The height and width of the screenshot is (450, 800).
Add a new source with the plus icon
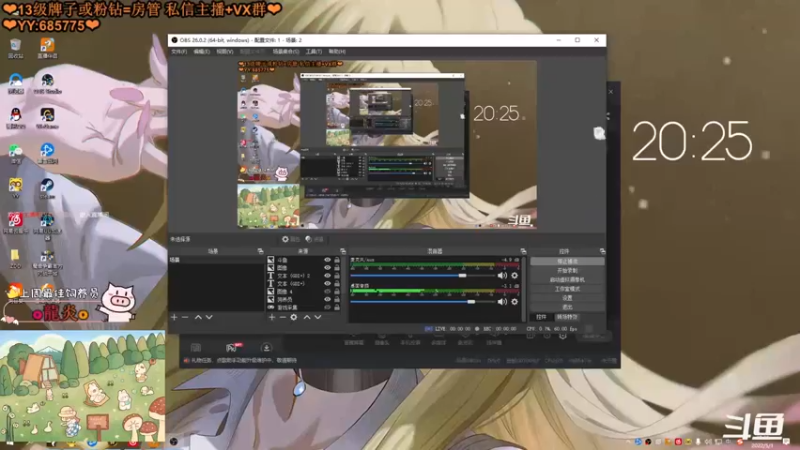271,317
